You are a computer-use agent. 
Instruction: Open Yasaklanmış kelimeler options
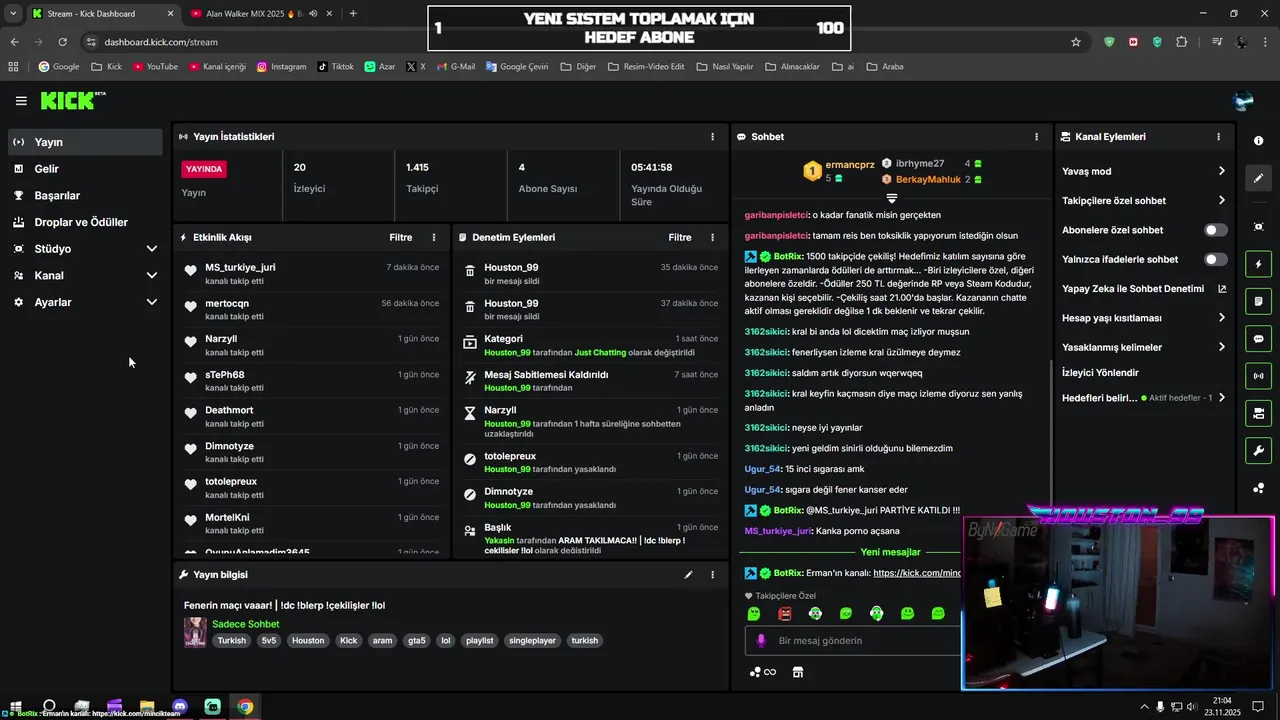[1144, 348]
